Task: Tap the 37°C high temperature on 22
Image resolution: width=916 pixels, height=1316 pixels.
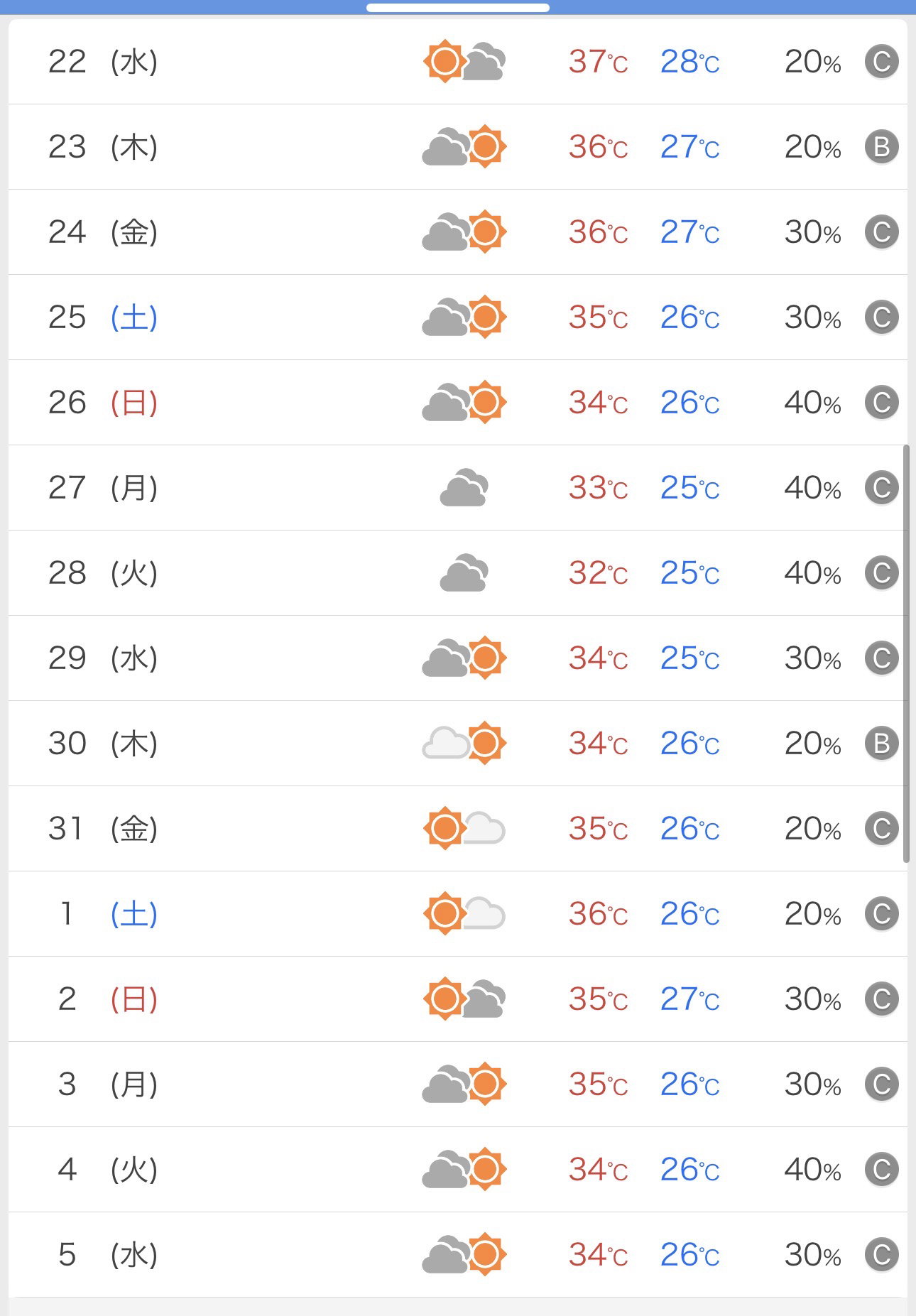Action: pyautogui.click(x=598, y=62)
